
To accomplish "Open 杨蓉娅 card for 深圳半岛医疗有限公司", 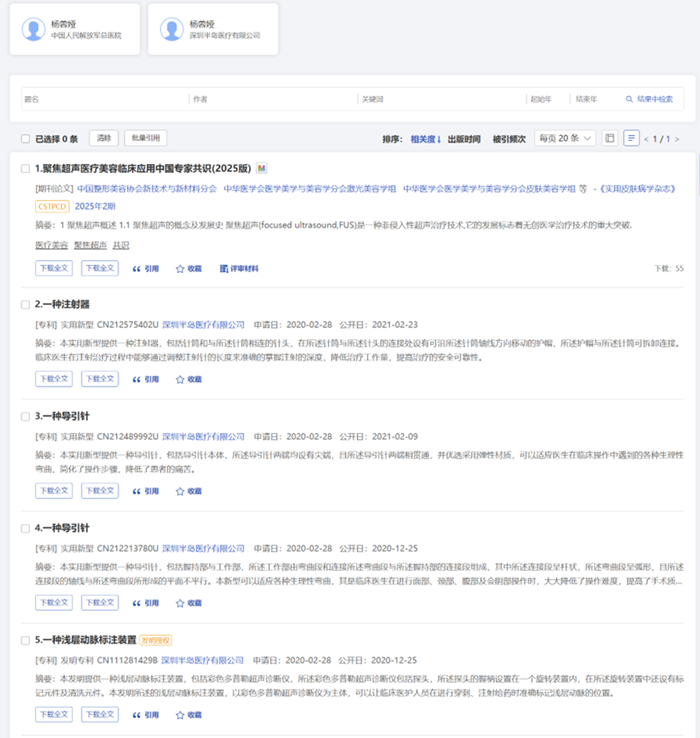I will click(x=213, y=29).
